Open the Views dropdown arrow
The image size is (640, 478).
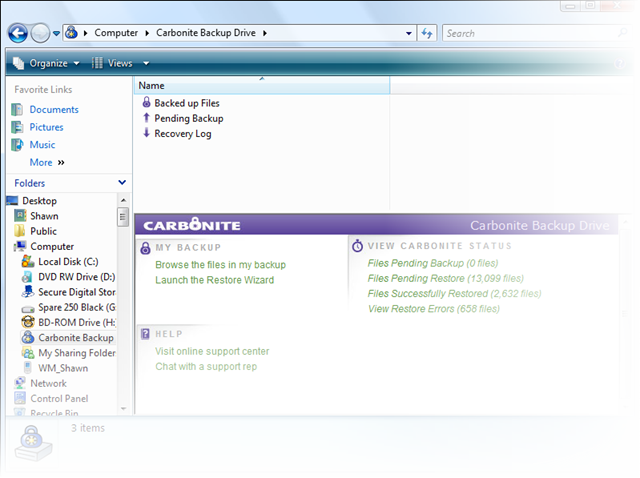[146, 63]
